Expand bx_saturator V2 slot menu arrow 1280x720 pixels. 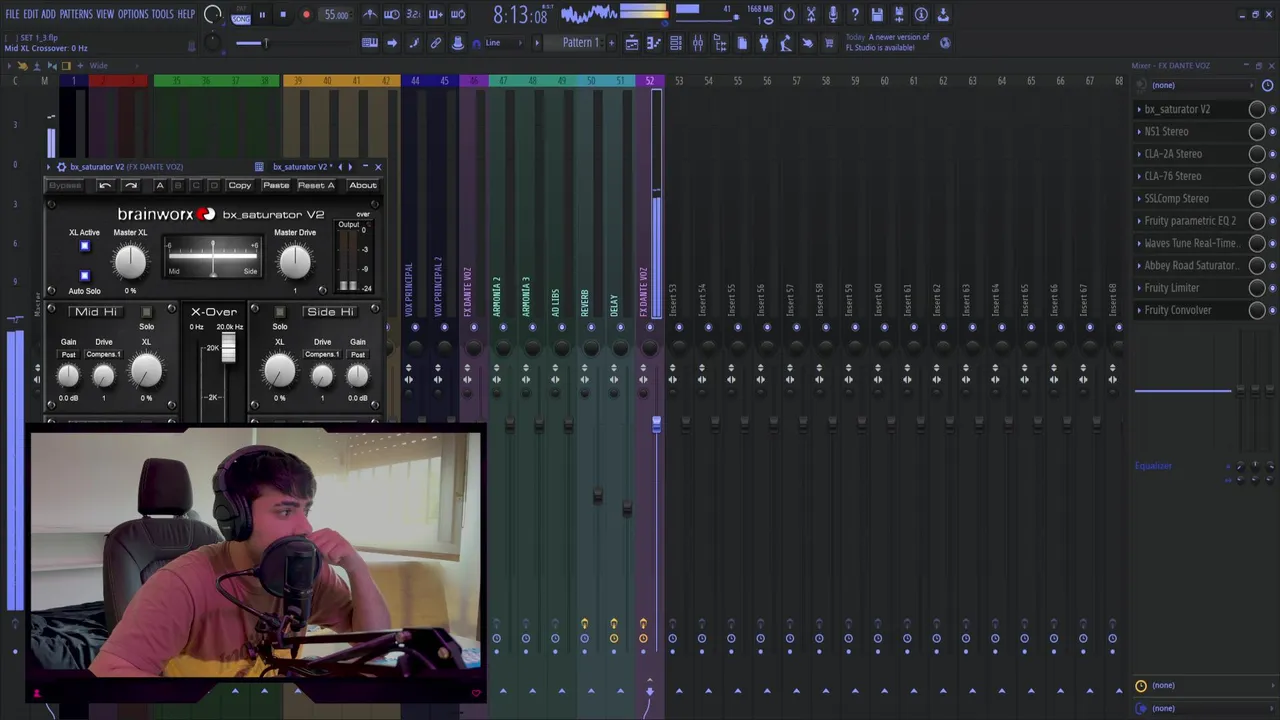[x=1139, y=109]
